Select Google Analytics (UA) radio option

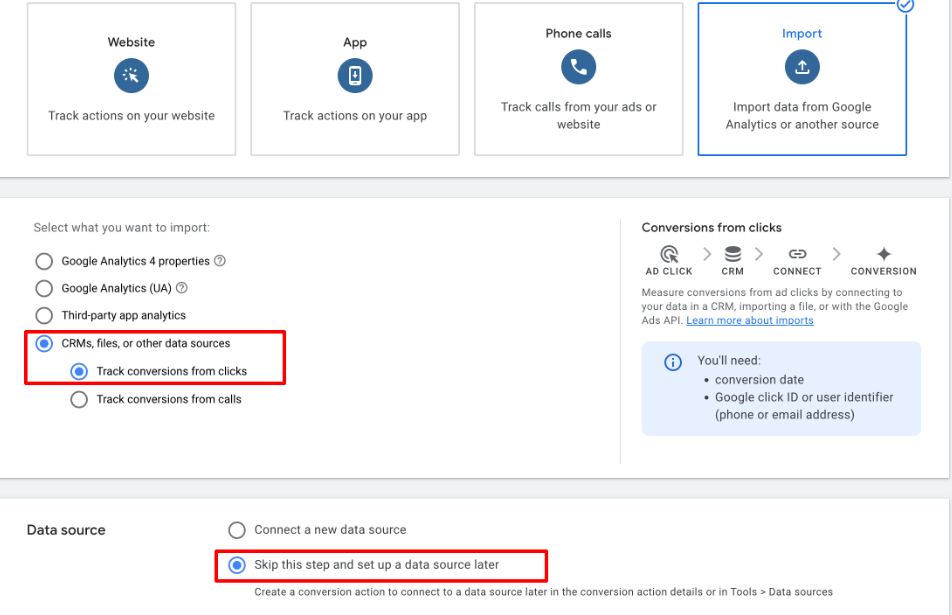coord(44,289)
